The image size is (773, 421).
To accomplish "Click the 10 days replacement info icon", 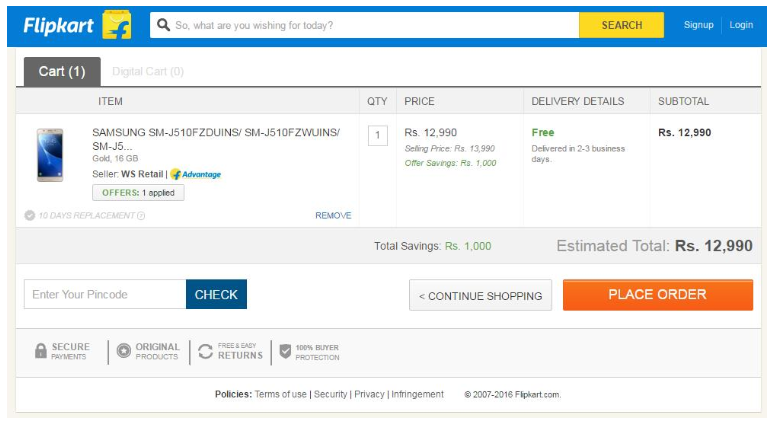I will click(141, 215).
